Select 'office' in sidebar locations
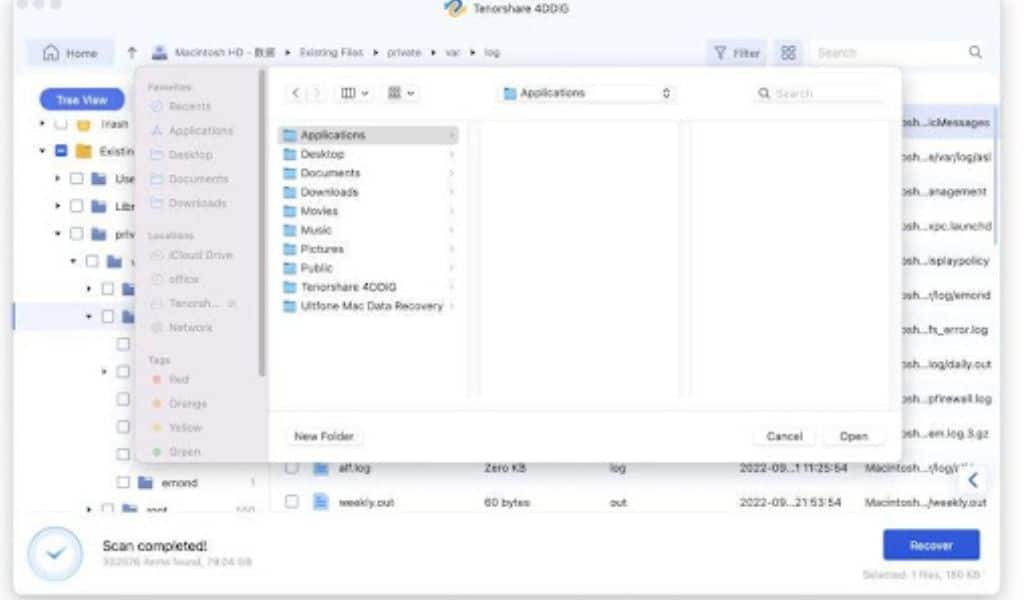 [x=183, y=279]
